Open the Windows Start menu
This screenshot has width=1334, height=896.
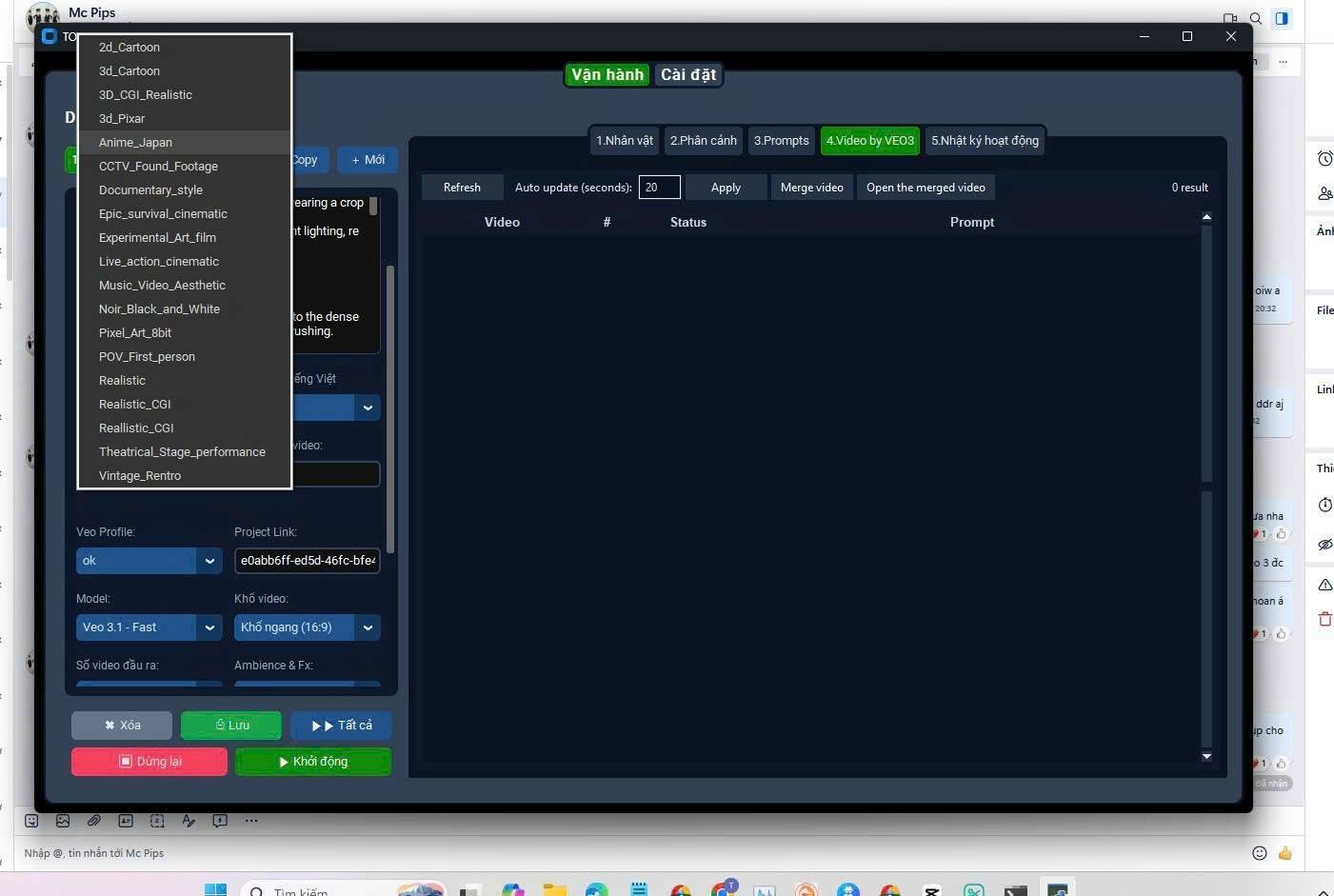216,889
